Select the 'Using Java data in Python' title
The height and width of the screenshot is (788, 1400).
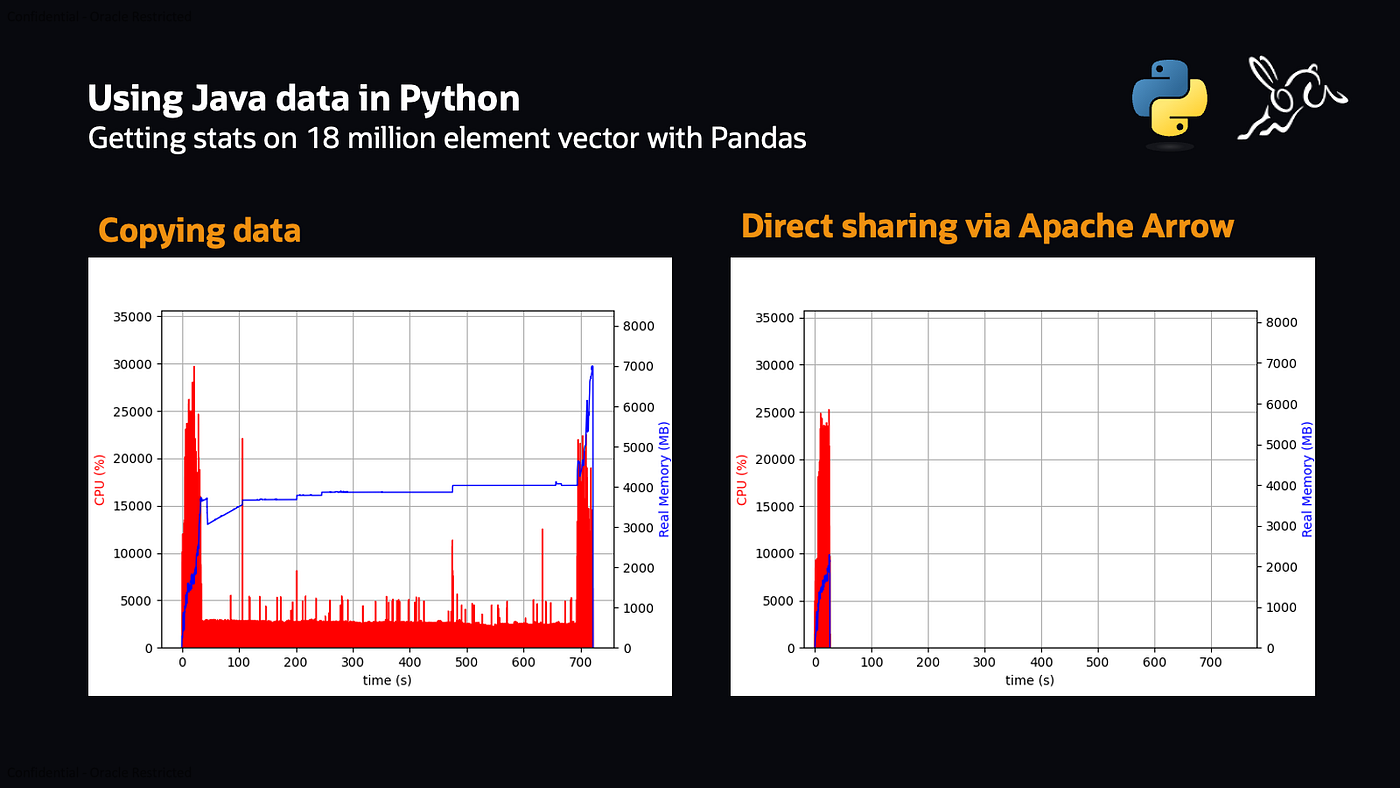(x=304, y=99)
